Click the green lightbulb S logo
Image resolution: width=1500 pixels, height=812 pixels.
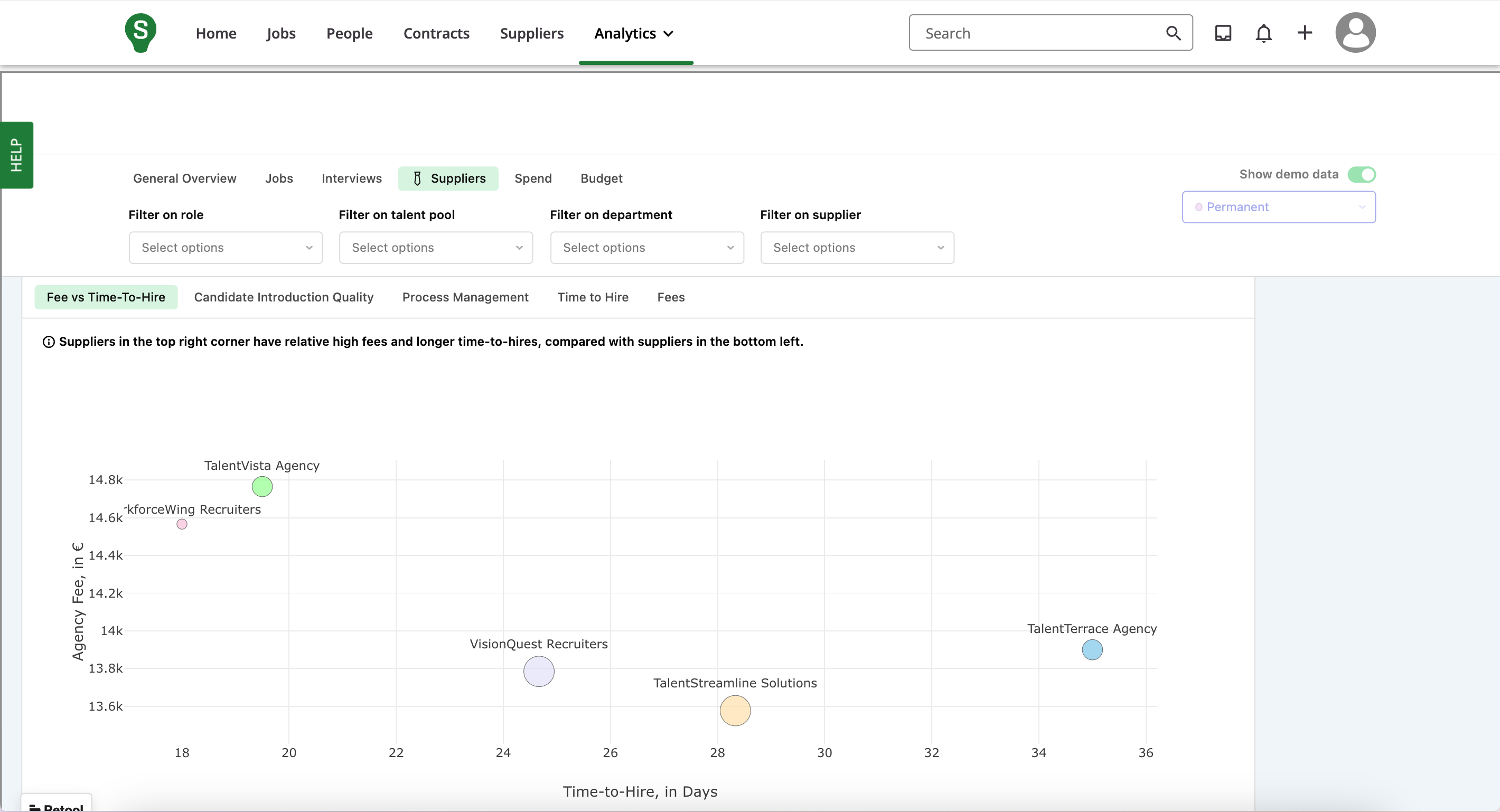click(140, 33)
